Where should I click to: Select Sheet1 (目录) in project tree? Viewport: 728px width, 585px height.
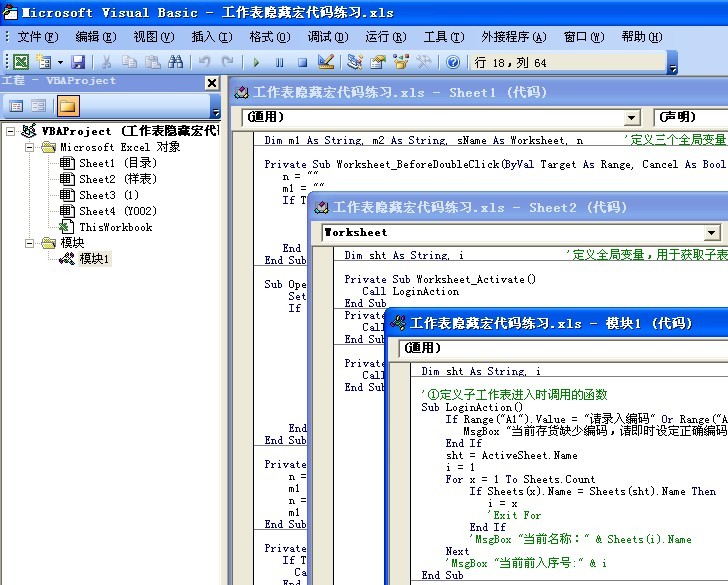tap(118, 163)
